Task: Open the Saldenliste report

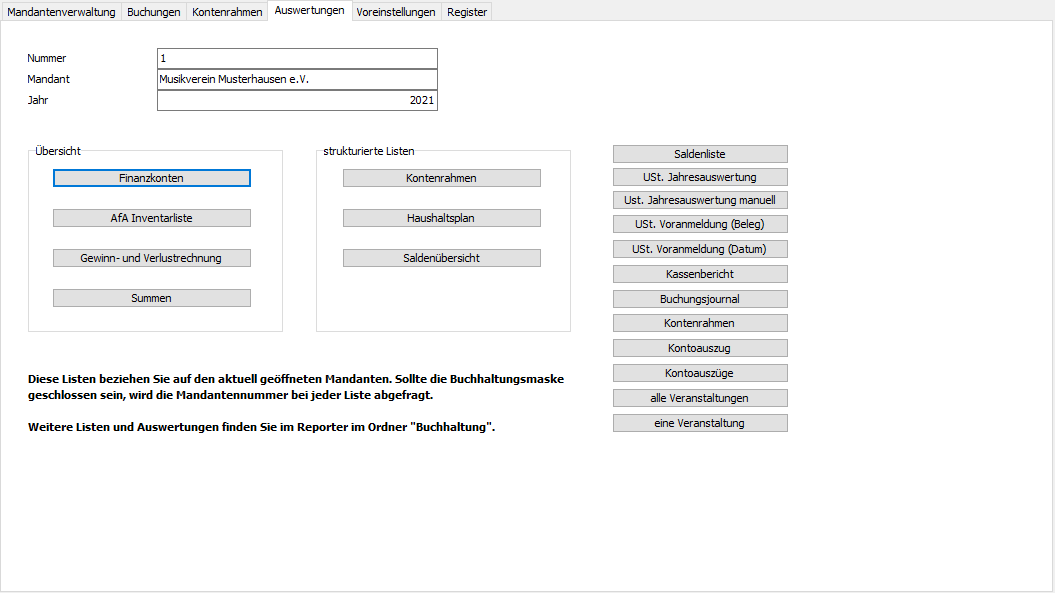Action: coord(700,154)
